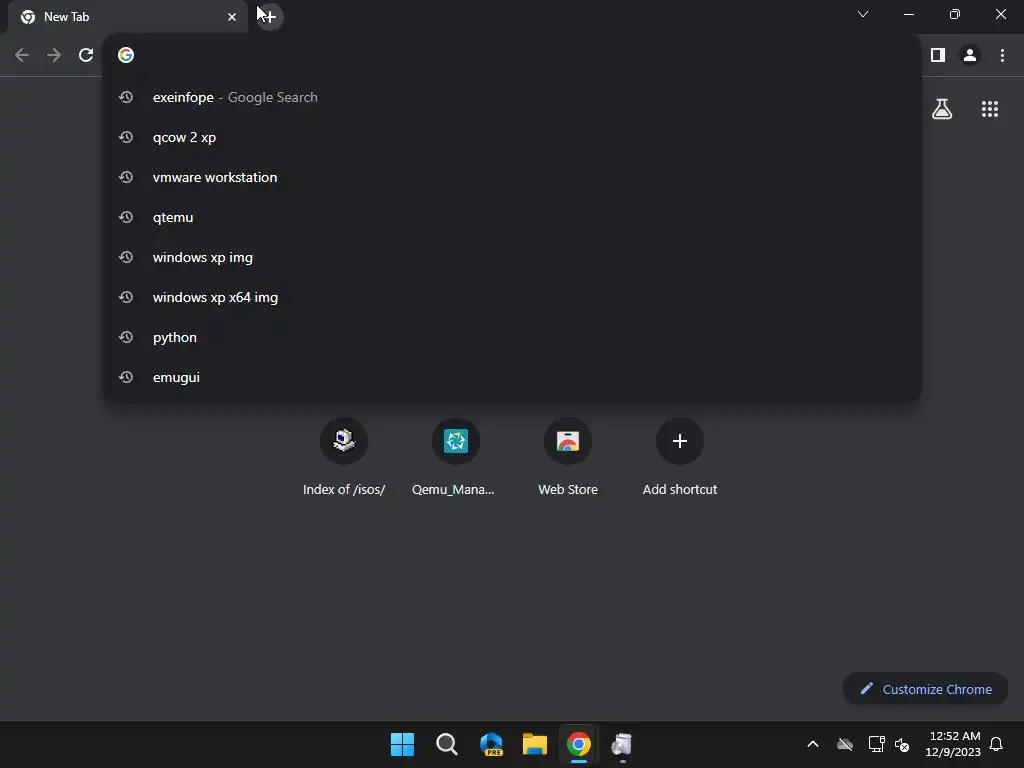Select 'windows xp img' suggestion
This screenshot has height=768, width=1024.
pyautogui.click(x=512, y=257)
